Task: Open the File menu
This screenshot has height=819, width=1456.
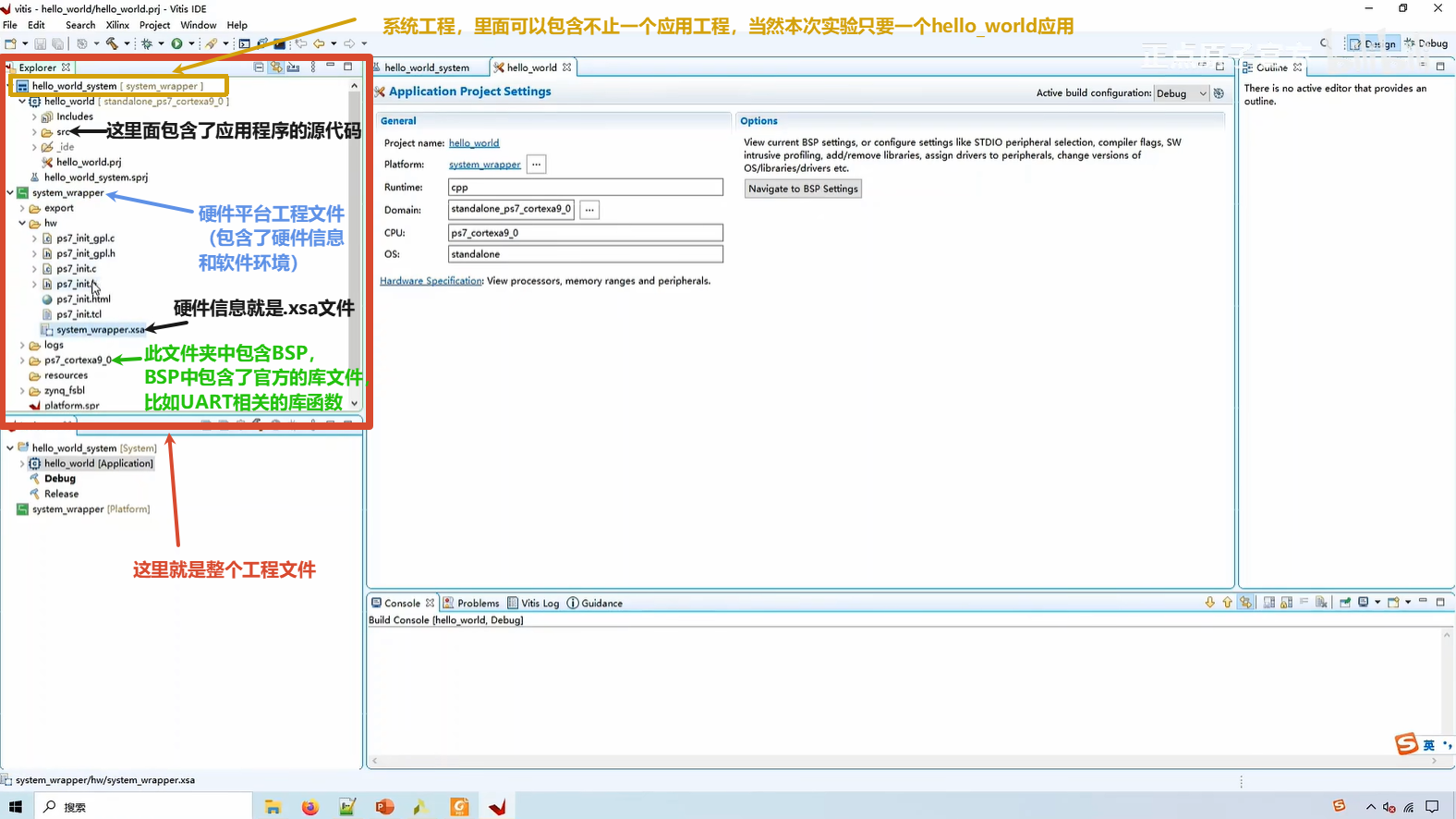Action: [10, 25]
